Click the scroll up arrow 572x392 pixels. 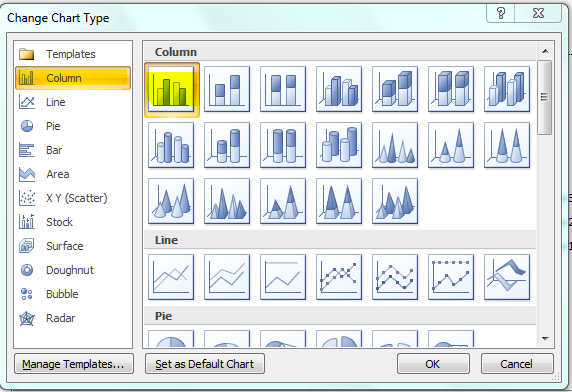[545, 51]
